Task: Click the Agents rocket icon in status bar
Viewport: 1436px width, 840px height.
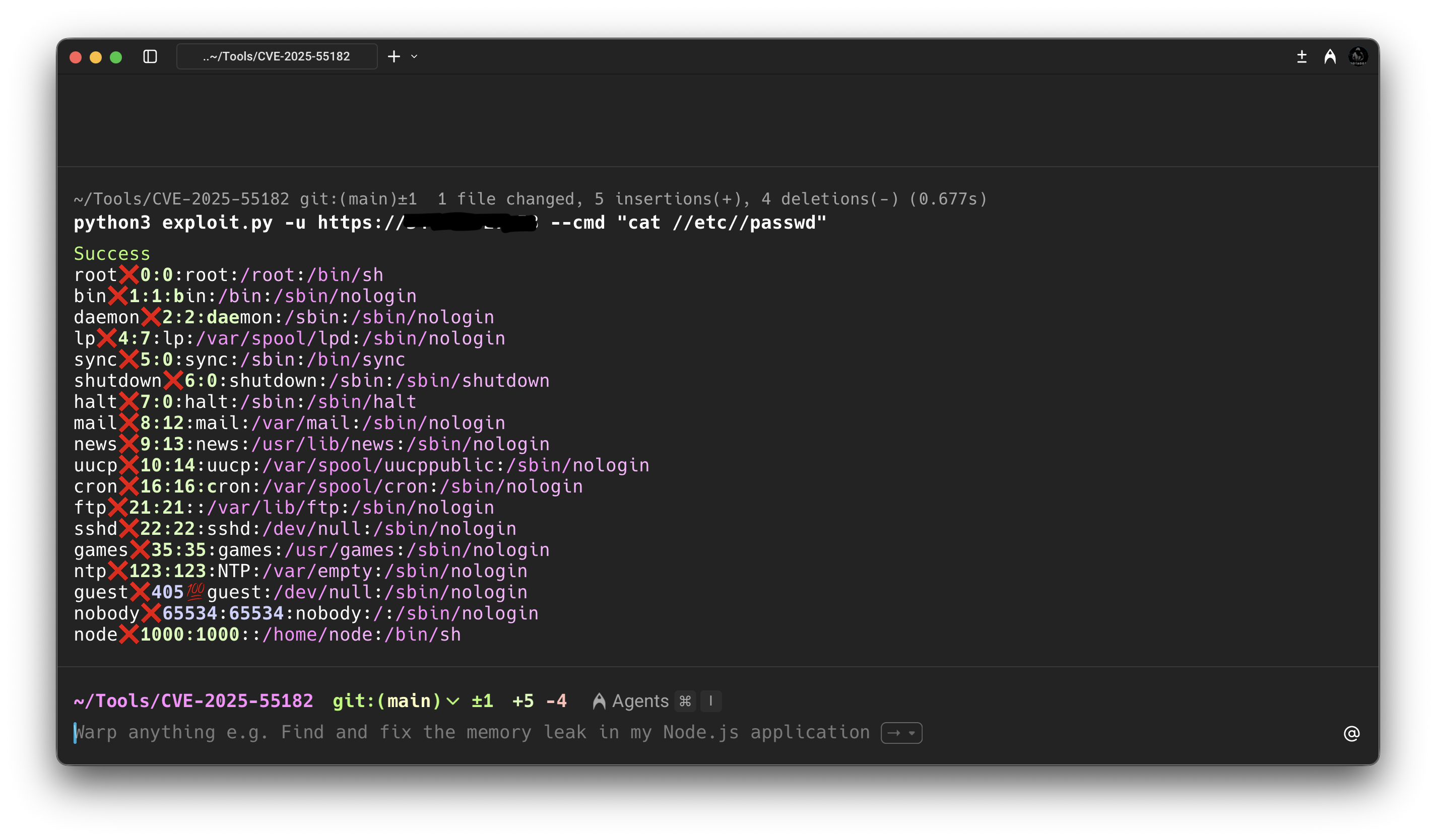Action: (x=599, y=701)
